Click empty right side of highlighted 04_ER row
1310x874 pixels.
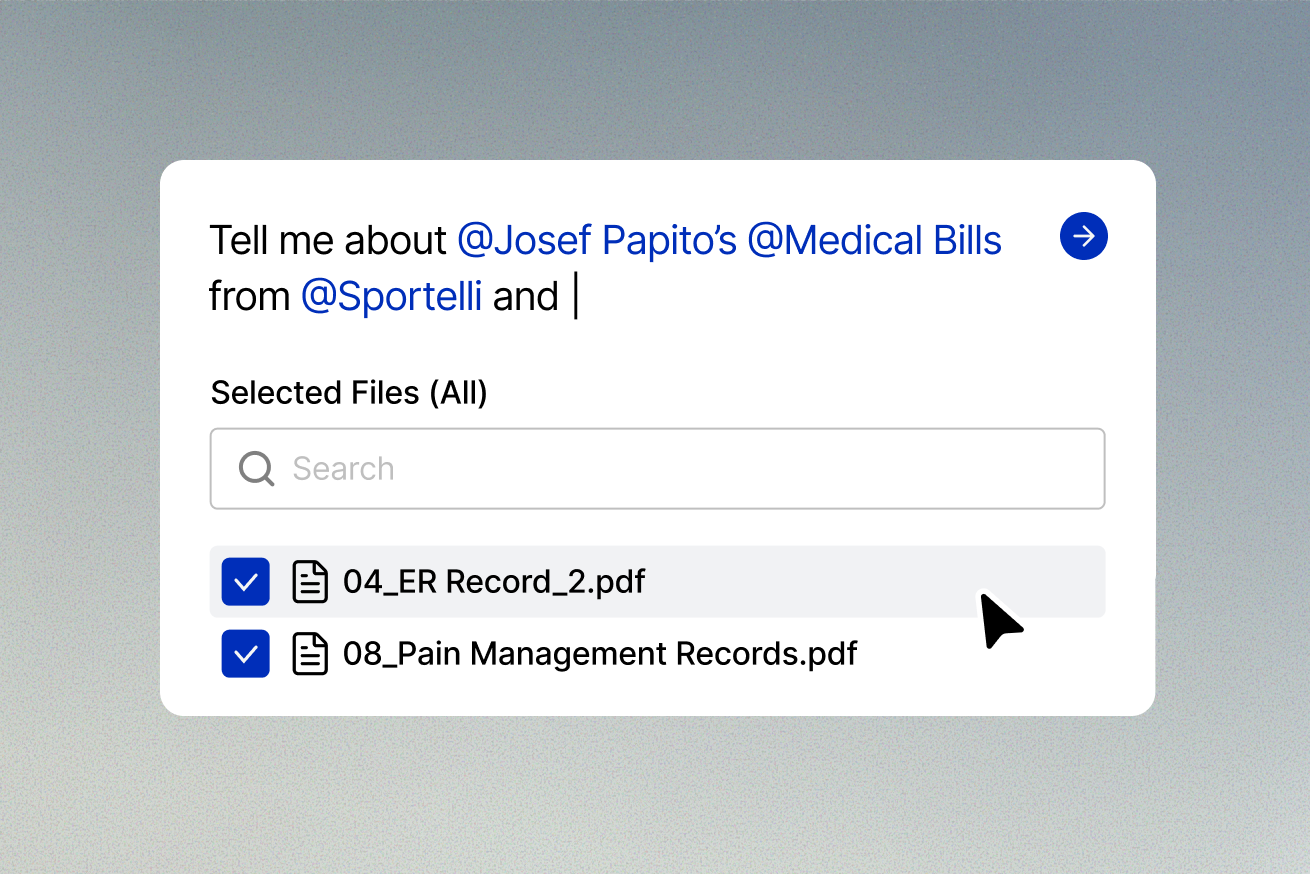850,581
